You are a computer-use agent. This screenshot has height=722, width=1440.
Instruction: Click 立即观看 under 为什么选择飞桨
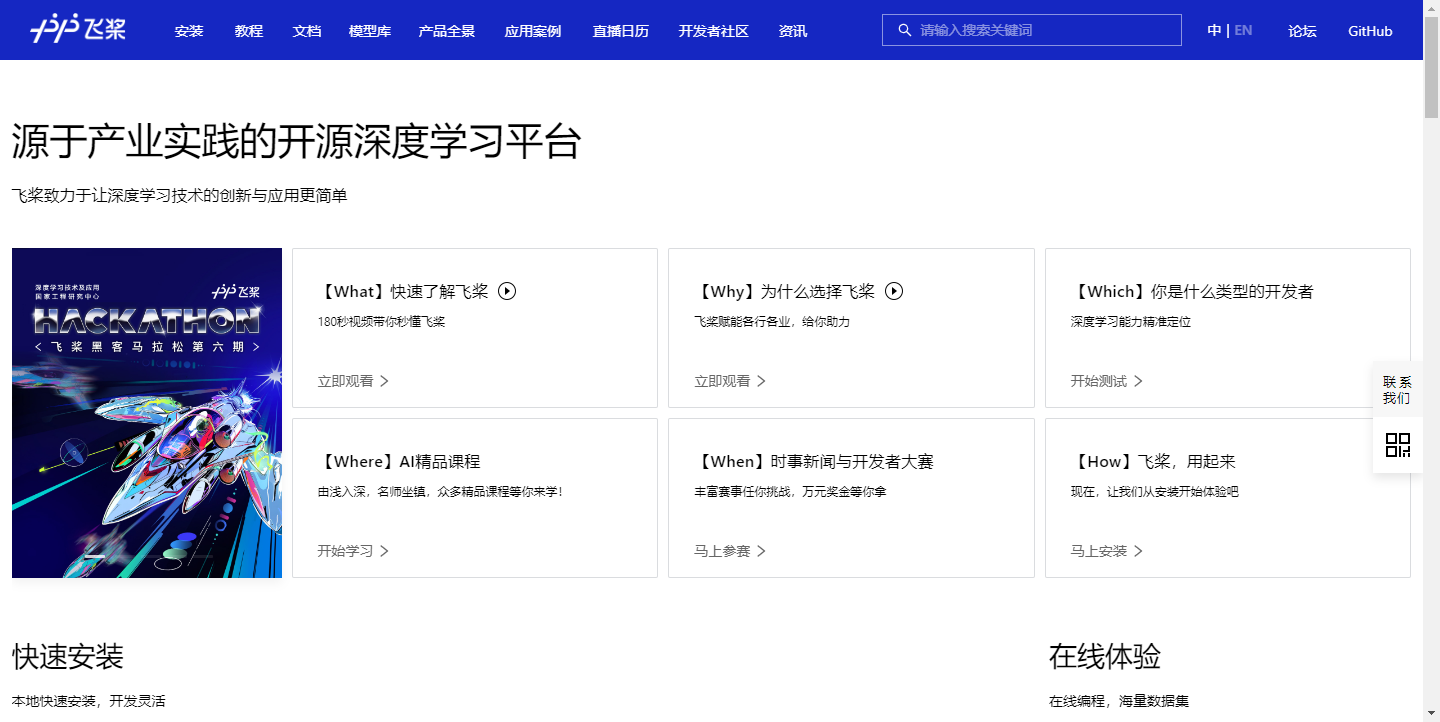point(722,381)
